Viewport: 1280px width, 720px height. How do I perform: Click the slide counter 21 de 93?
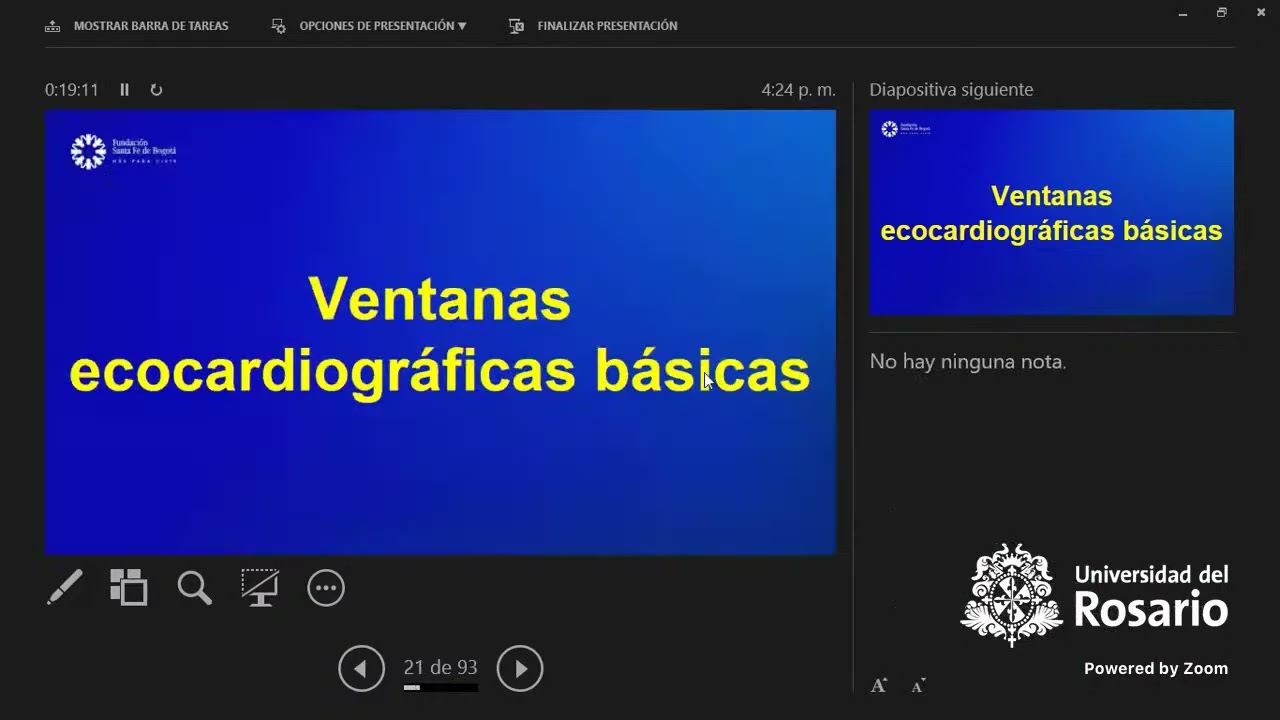point(440,667)
